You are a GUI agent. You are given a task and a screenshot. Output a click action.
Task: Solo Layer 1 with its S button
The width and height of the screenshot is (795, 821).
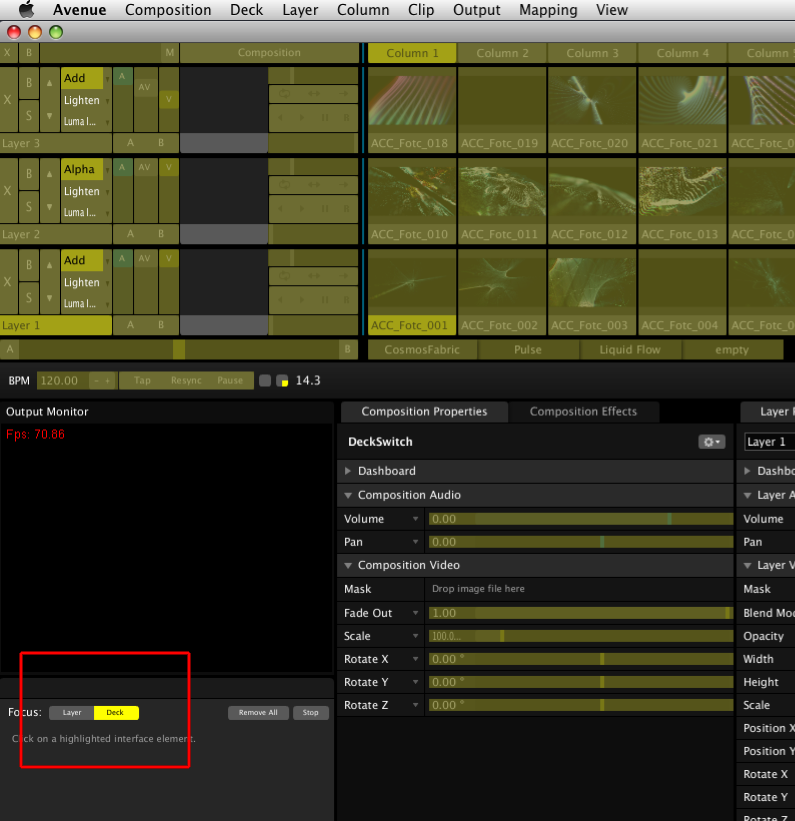29,298
